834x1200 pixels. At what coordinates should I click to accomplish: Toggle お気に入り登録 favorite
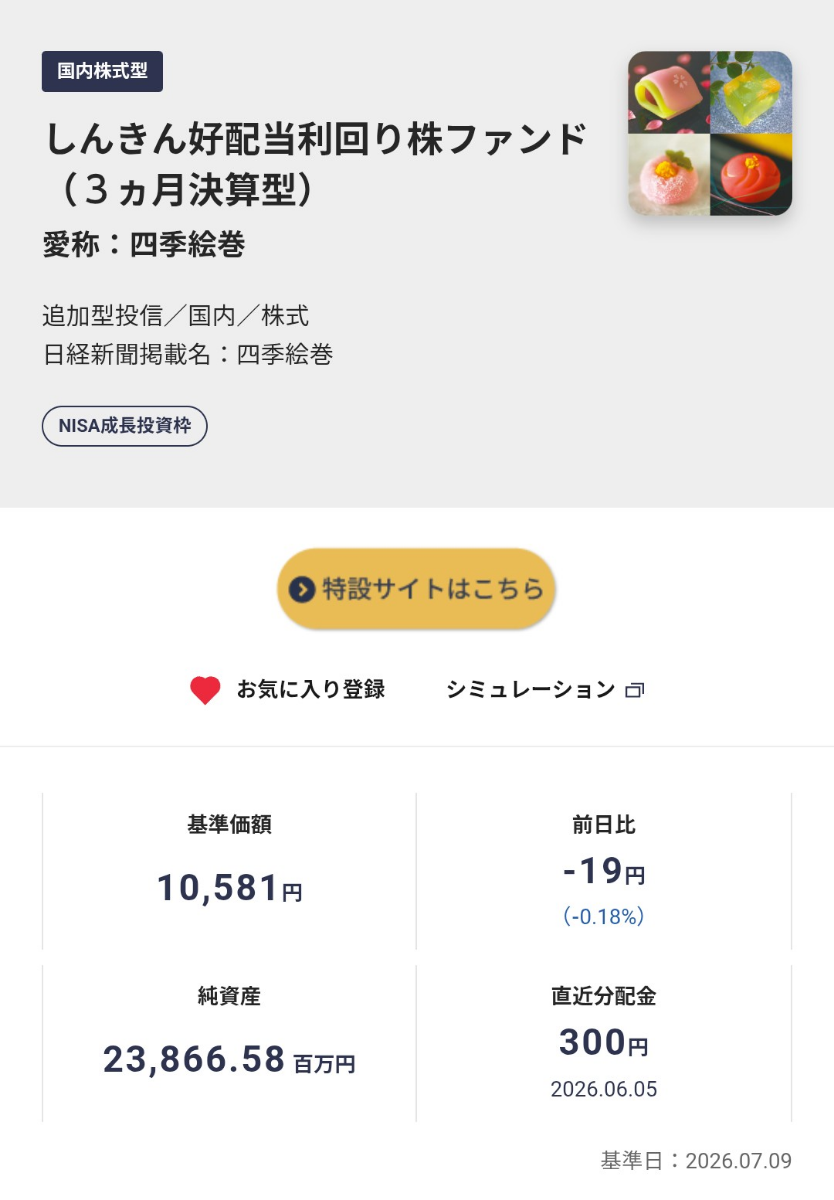click(x=287, y=690)
